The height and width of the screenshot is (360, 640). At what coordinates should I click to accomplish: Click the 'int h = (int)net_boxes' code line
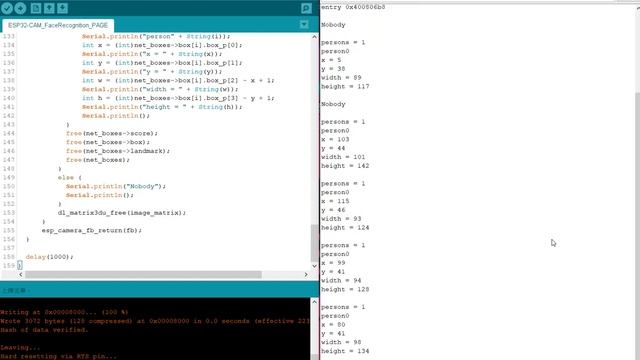pyautogui.click(x=178, y=98)
